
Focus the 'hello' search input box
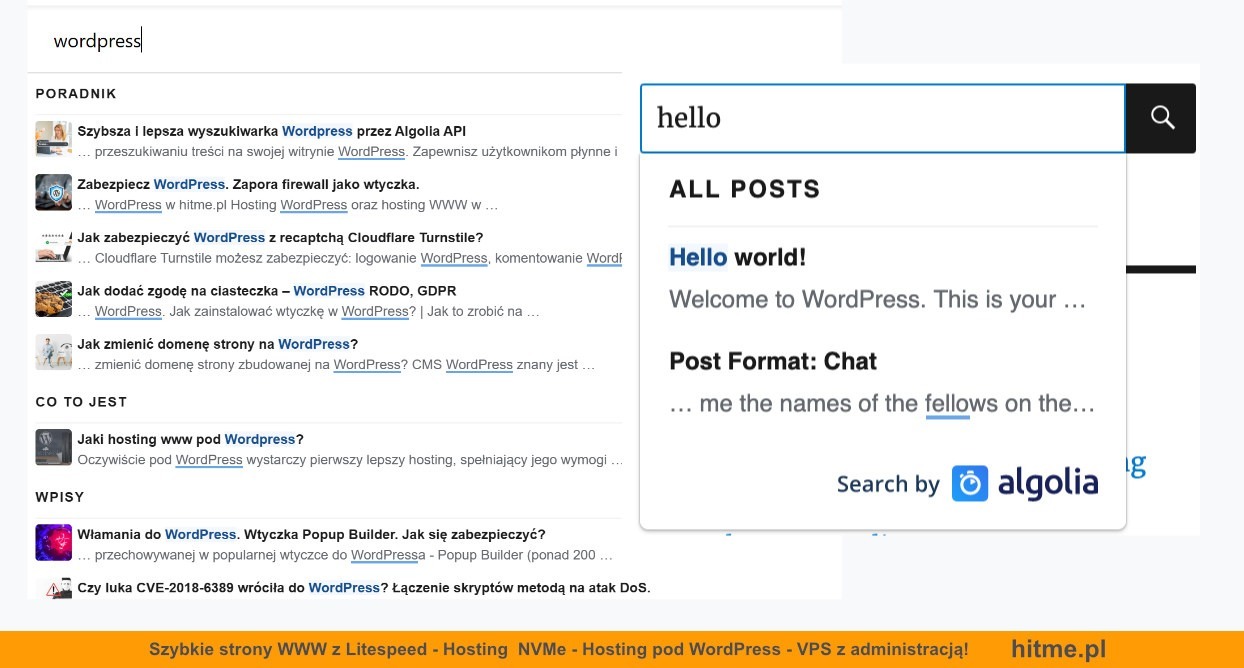tap(880, 118)
